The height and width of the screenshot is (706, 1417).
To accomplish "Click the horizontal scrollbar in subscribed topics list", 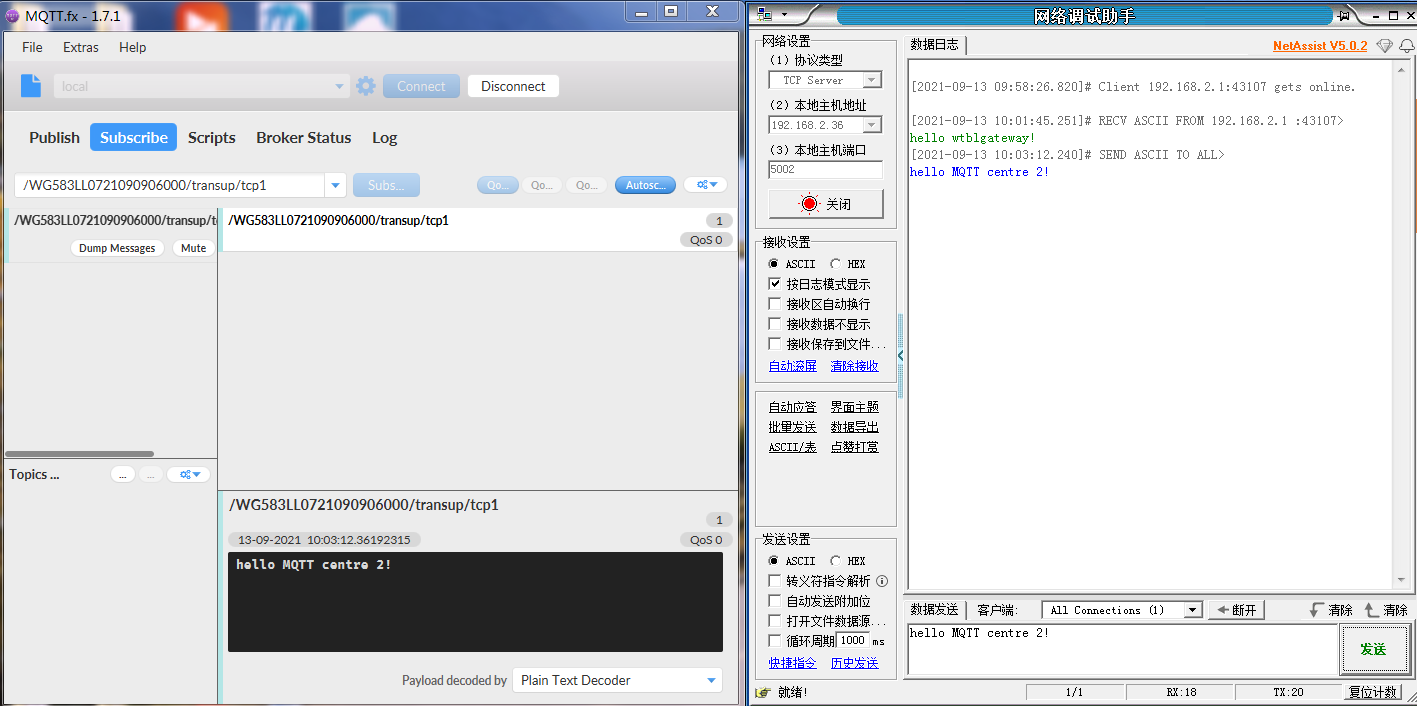I will point(80,454).
